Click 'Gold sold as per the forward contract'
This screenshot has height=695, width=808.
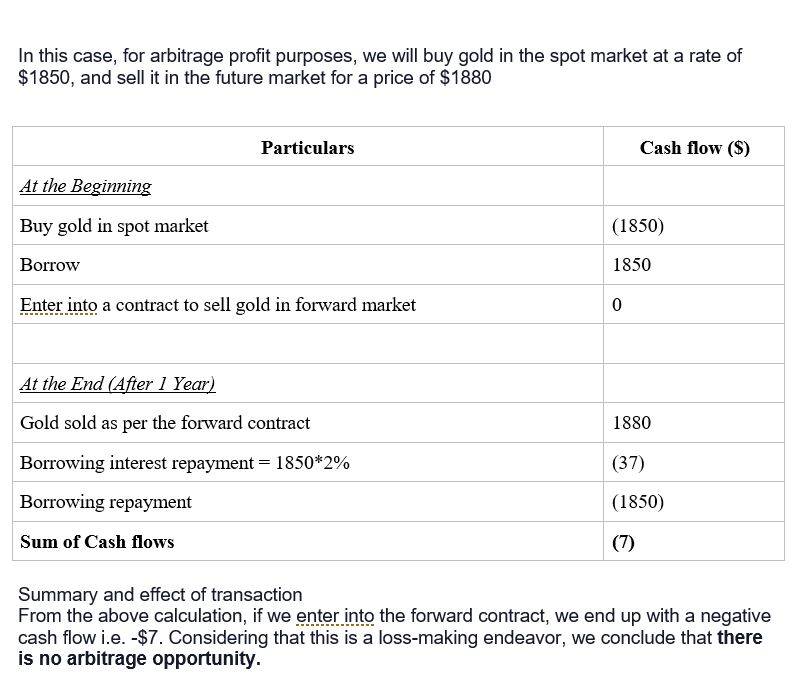pyautogui.click(x=165, y=423)
